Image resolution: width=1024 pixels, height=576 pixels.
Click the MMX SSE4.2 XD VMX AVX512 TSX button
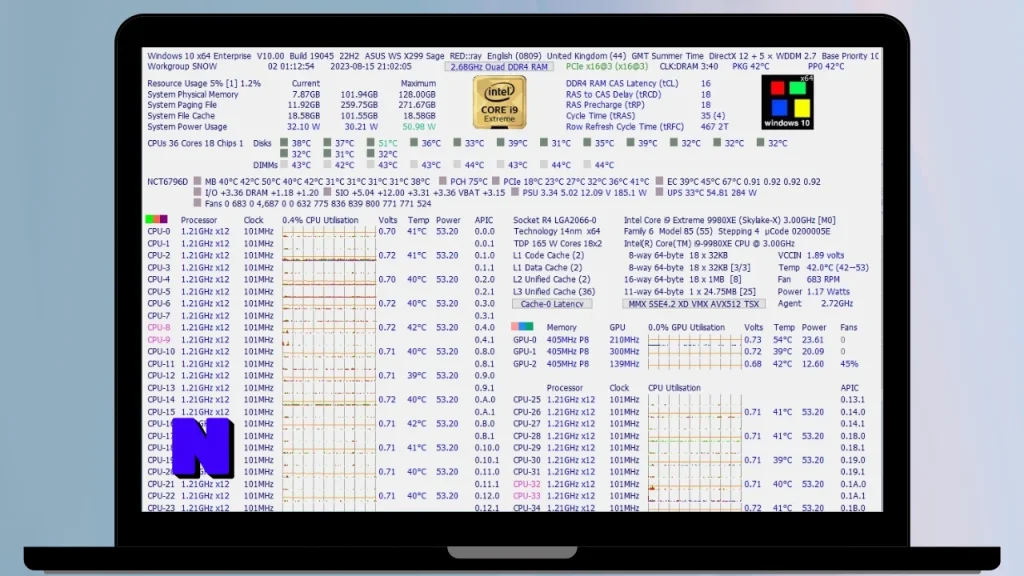click(x=694, y=304)
